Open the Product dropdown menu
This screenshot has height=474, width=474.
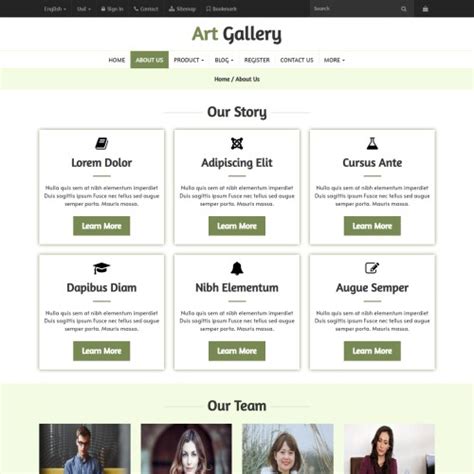[189, 60]
